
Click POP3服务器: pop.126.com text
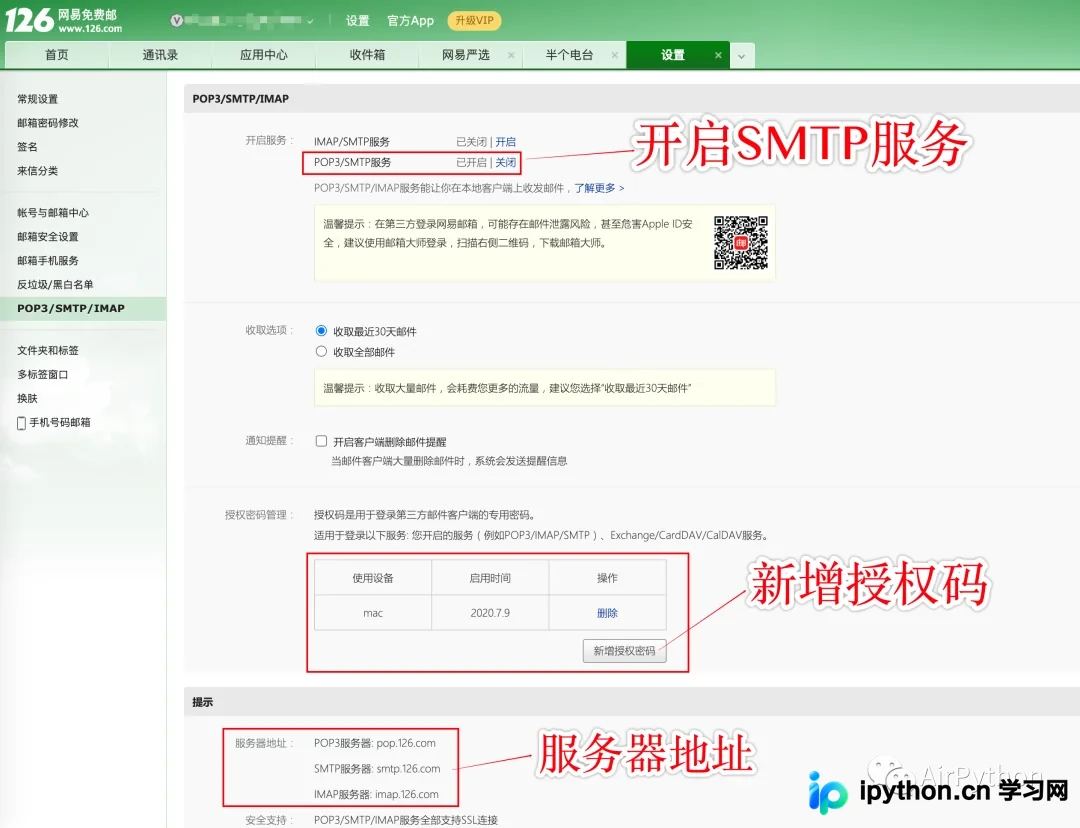pos(375,743)
